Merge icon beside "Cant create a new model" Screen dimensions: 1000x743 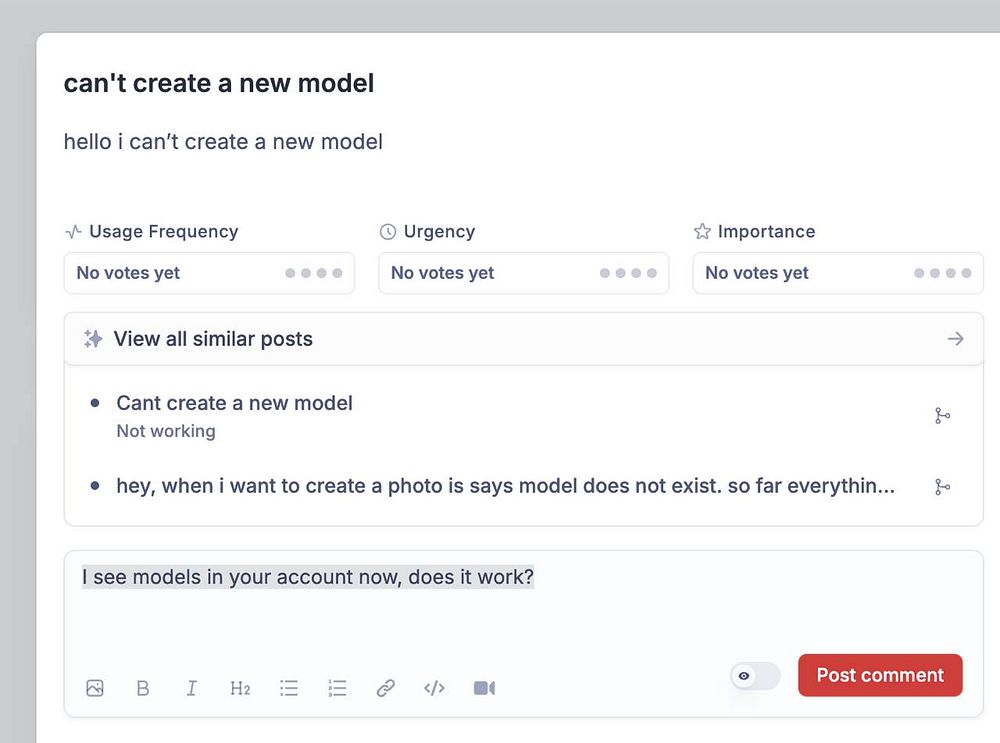pyautogui.click(x=942, y=415)
